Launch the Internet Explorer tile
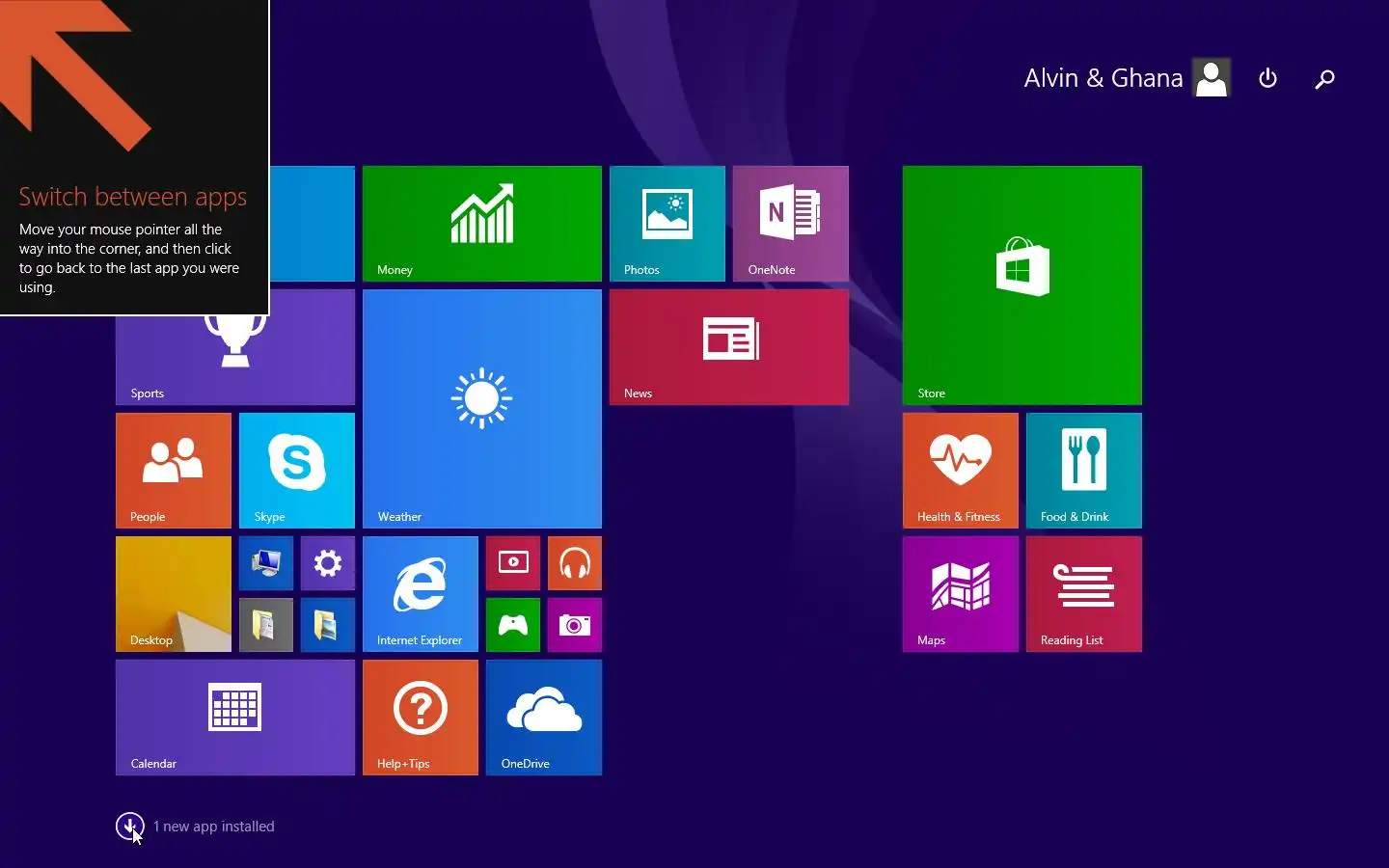Screen dimensions: 1389x868 (x=421, y=594)
